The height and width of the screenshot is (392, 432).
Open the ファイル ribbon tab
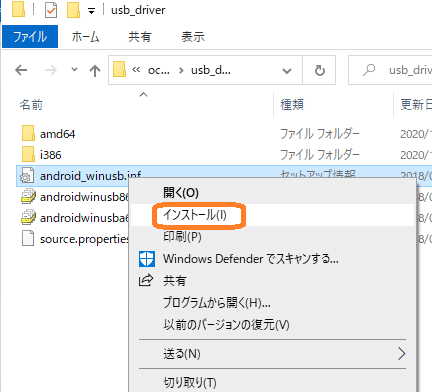pos(30,37)
